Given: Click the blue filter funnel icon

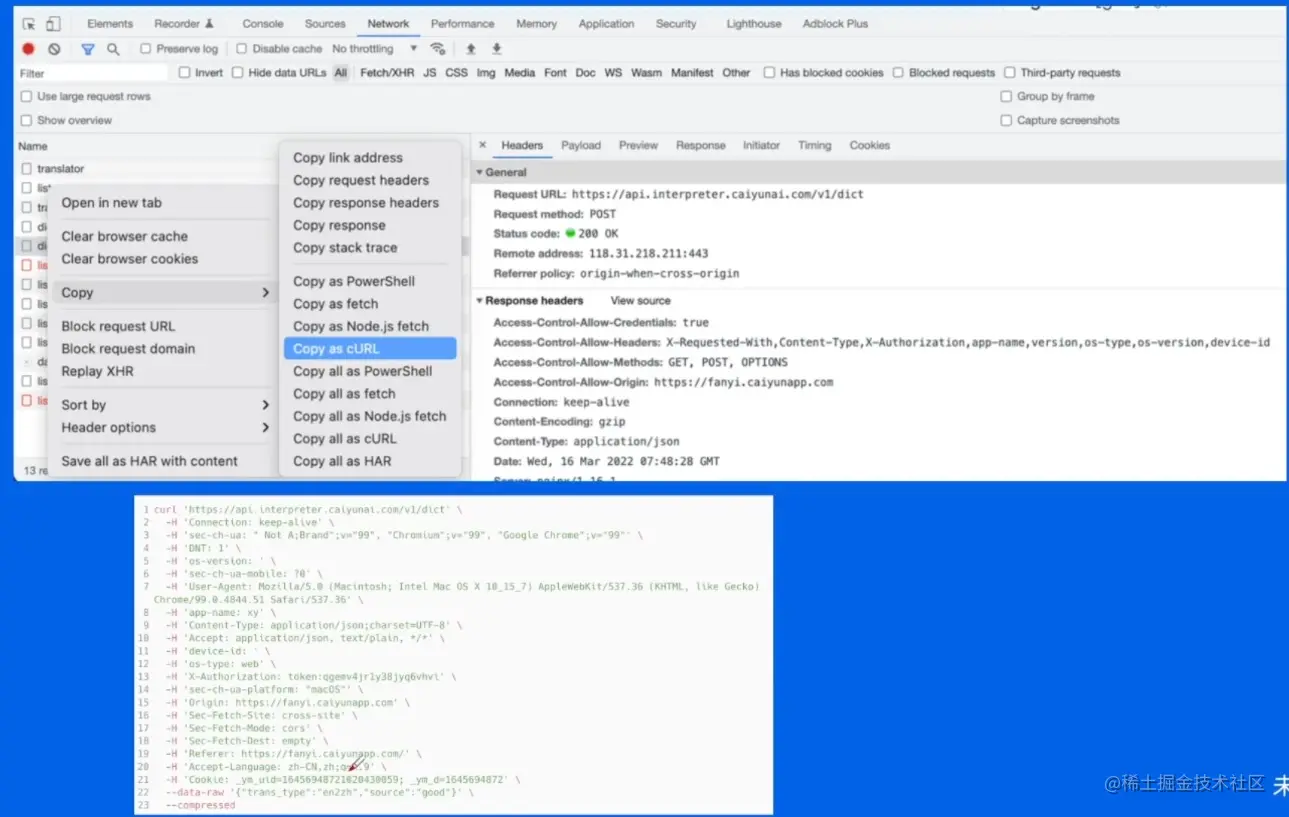Looking at the screenshot, I should [87, 49].
